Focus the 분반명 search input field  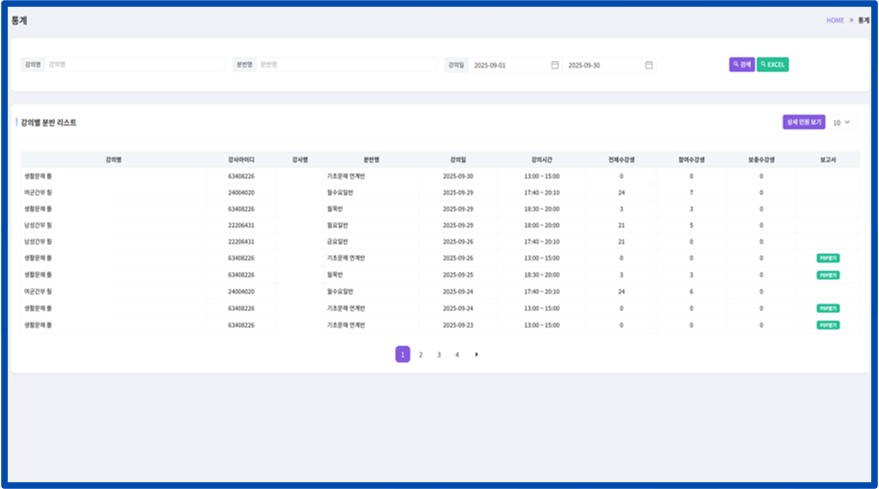(x=346, y=65)
